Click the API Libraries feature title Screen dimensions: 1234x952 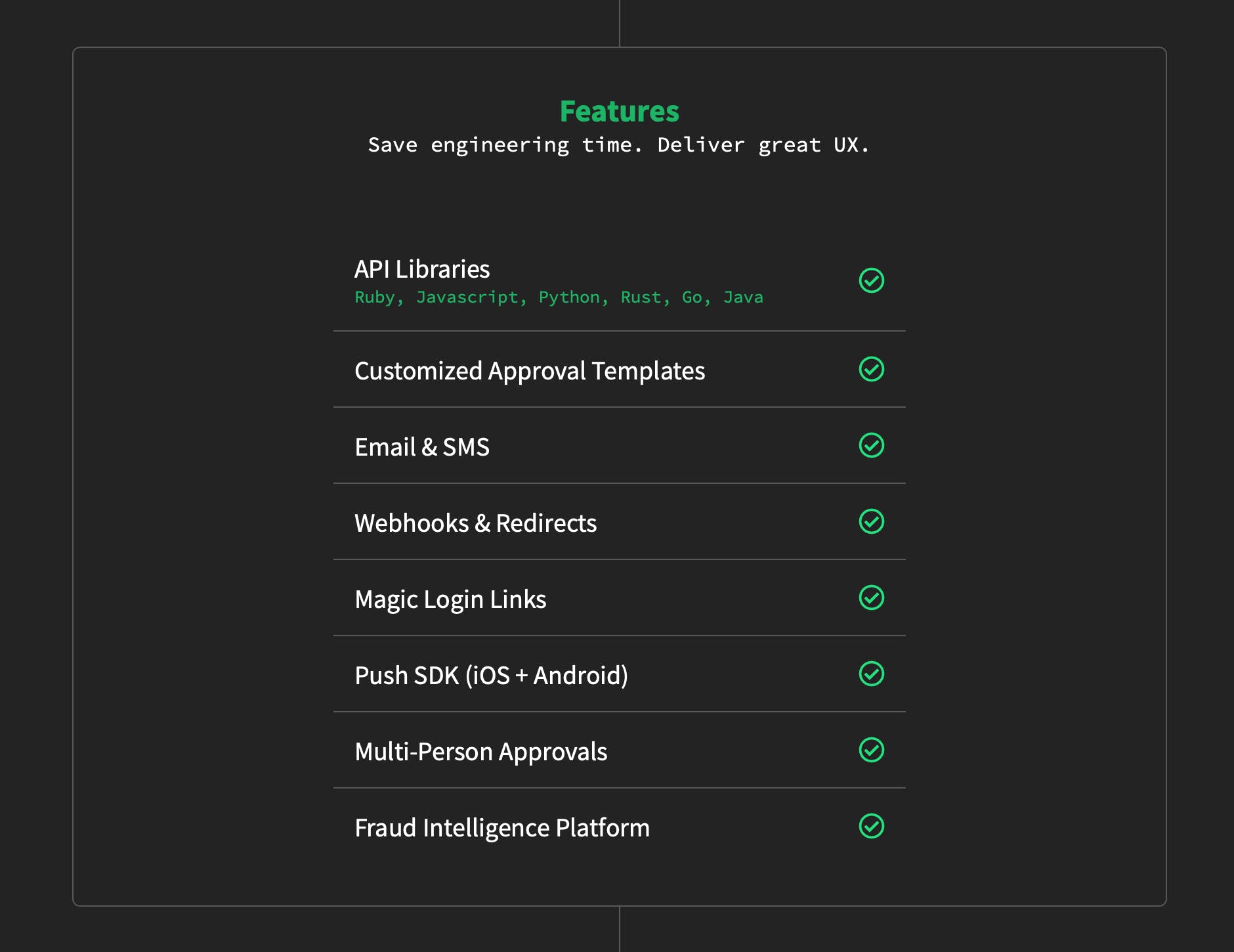pos(422,269)
